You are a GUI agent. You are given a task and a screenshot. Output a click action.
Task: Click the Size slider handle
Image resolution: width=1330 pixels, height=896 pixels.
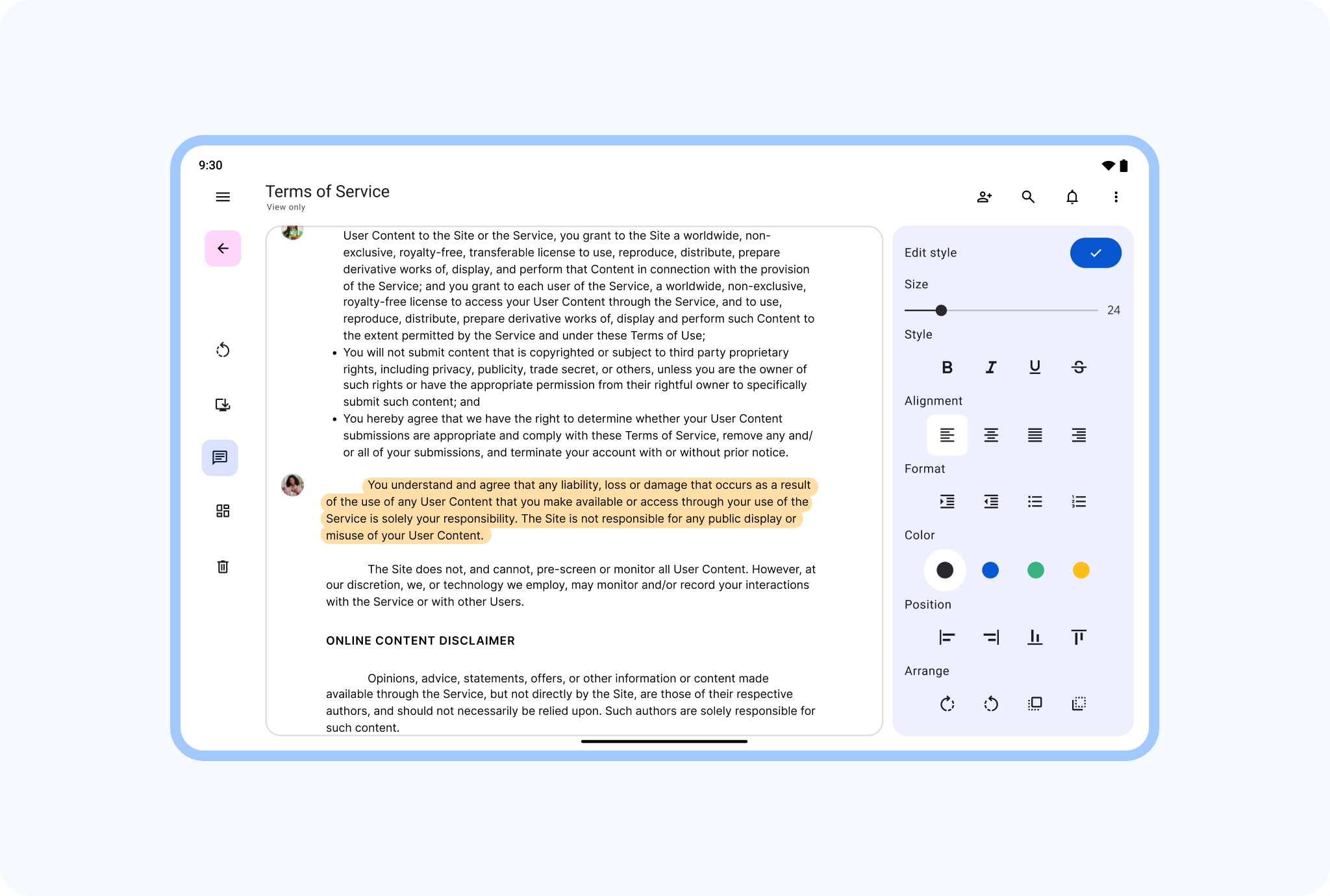pos(941,310)
